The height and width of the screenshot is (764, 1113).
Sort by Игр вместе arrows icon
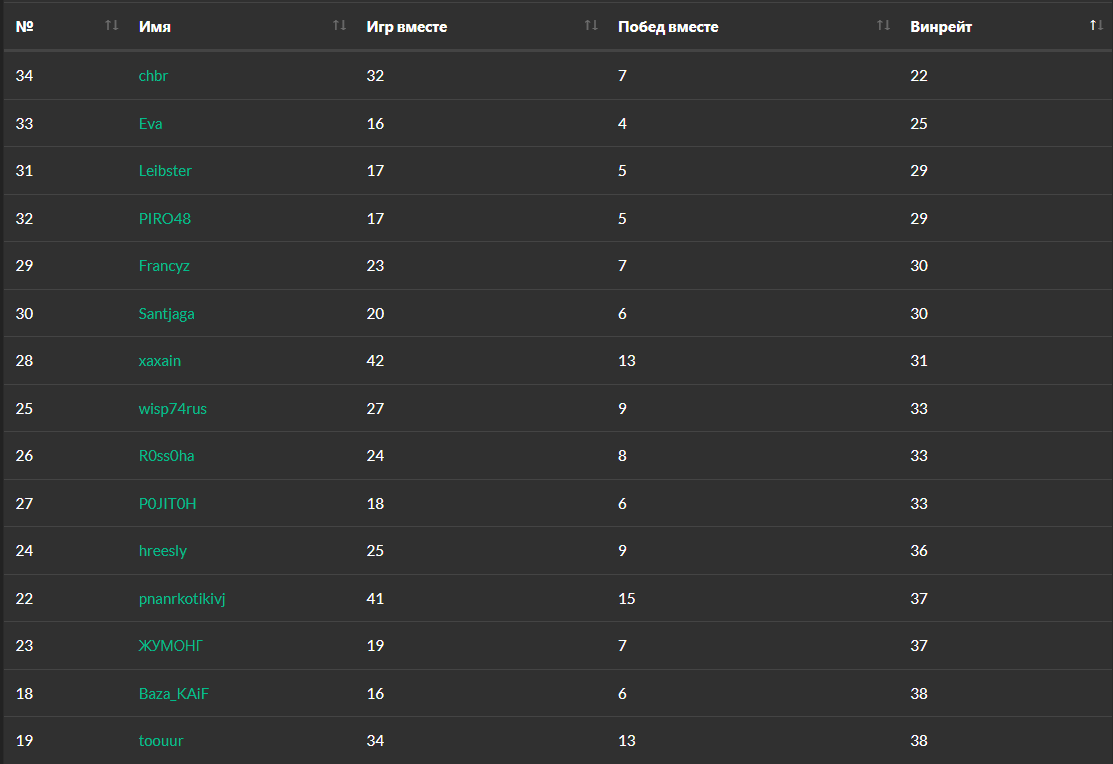pyautogui.click(x=591, y=26)
